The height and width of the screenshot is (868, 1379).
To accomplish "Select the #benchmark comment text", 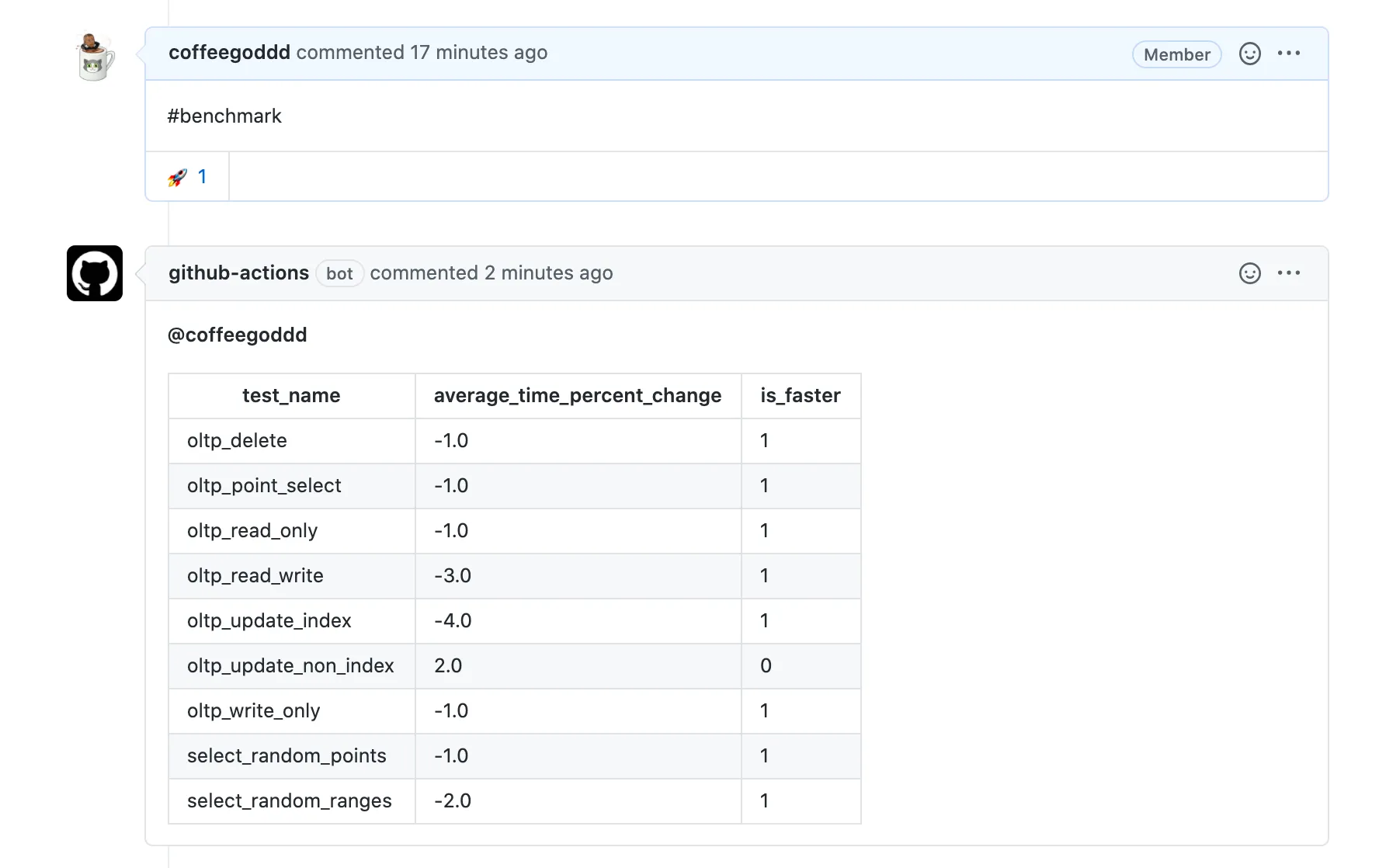I will pos(224,116).
